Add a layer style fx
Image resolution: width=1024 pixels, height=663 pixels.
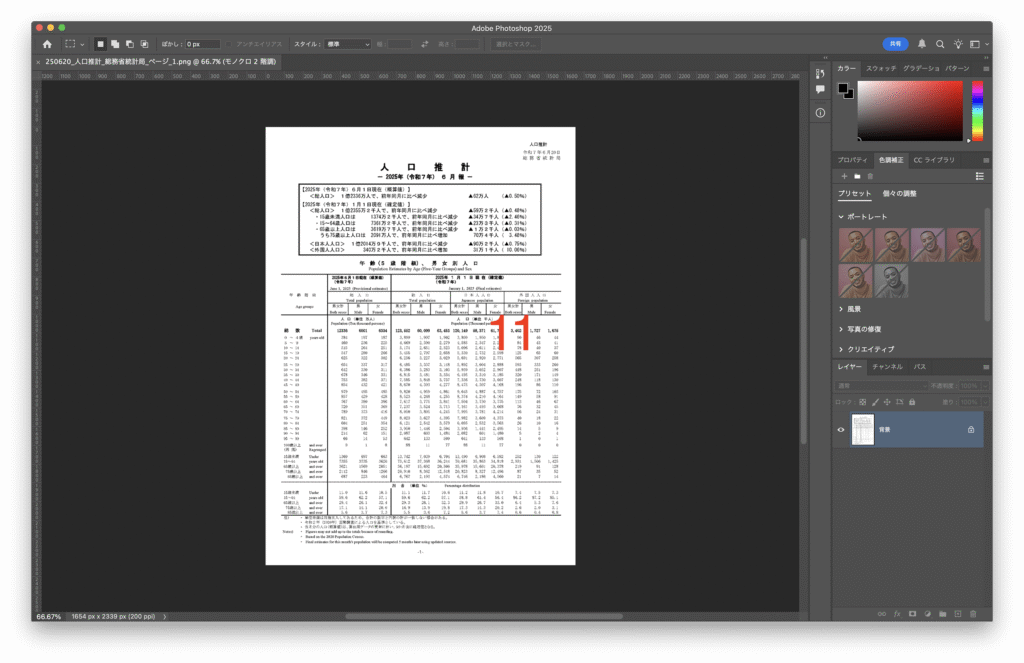tap(897, 614)
